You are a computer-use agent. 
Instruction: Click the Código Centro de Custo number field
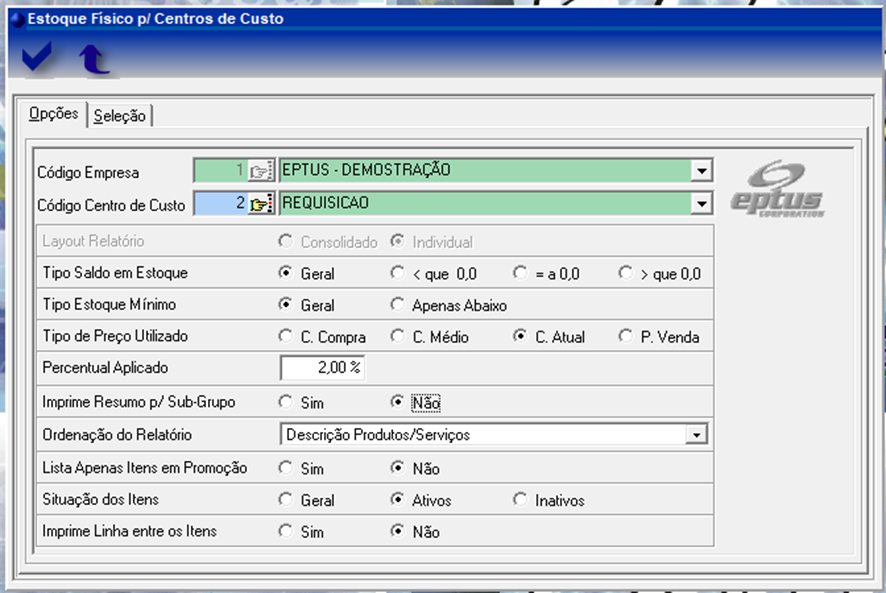coord(220,204)
